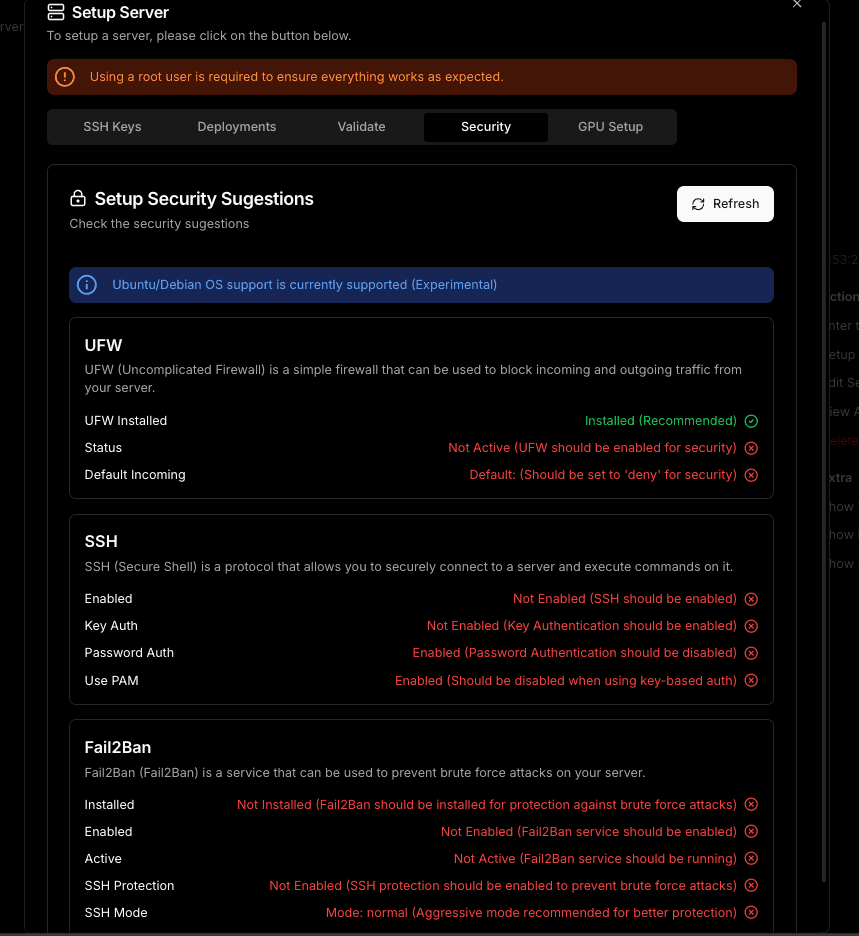Viewport: 859px width, 936px height.
Task: Open the Deployments tab
Action: tap(237, 127)
